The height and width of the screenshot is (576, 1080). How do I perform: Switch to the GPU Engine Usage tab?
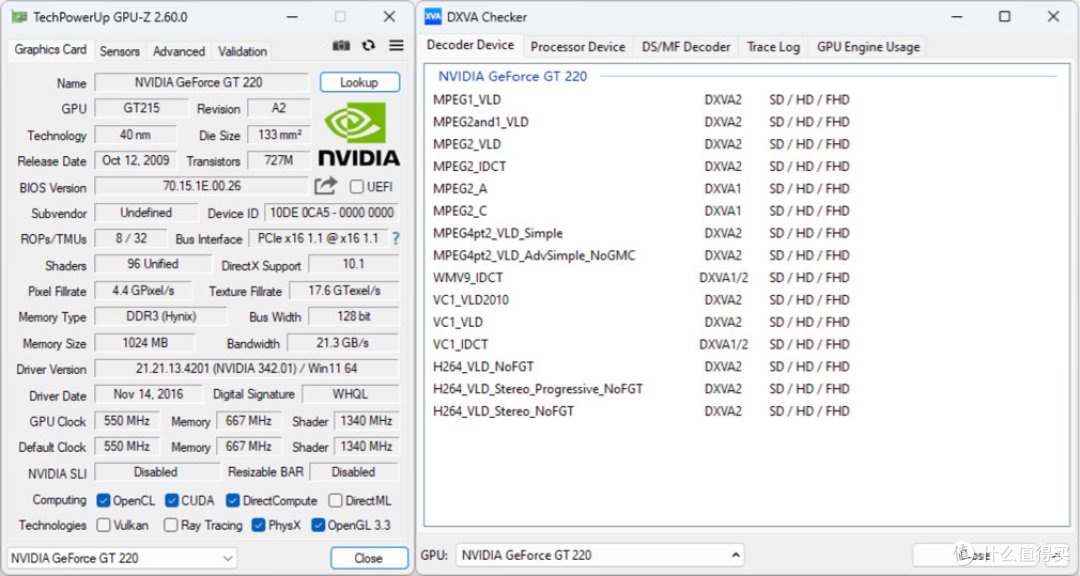click(x=869, y=47)
